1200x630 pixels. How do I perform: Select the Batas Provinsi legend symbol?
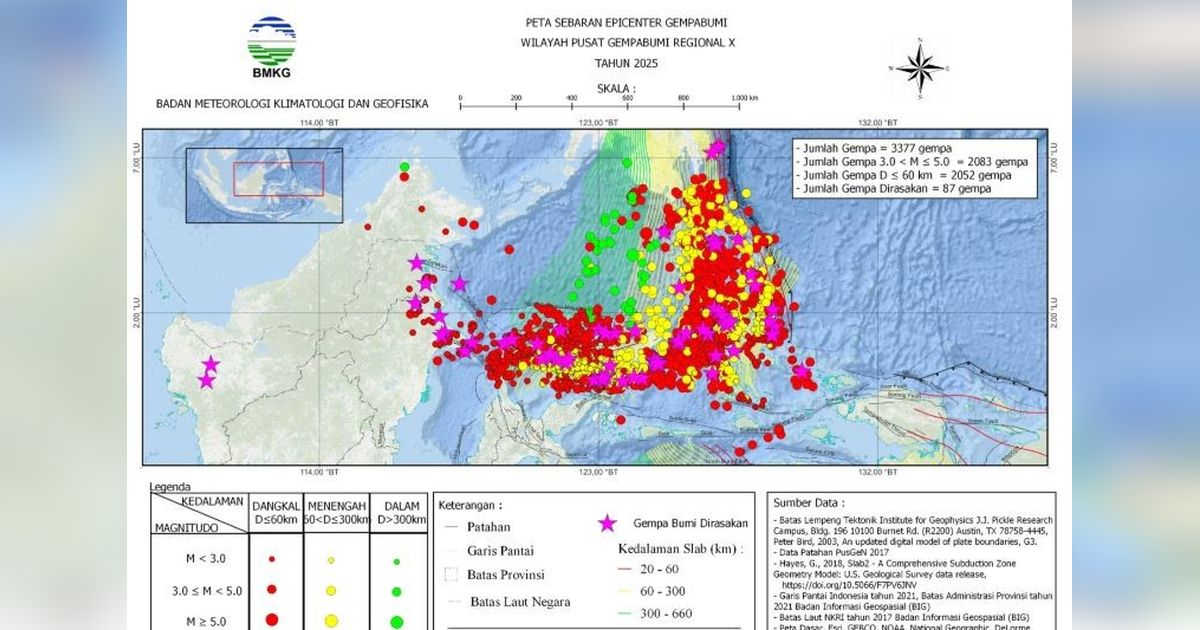pos(452,575)
